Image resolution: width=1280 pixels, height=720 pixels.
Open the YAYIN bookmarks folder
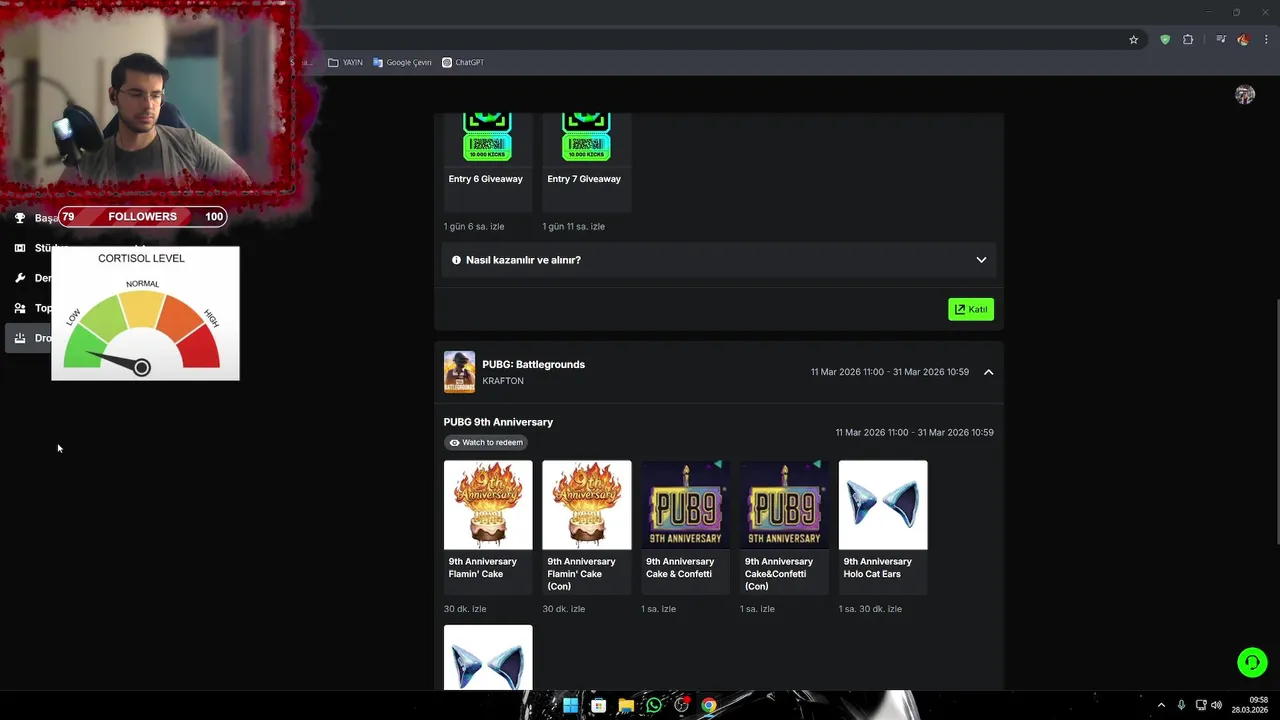pos(345,62)
